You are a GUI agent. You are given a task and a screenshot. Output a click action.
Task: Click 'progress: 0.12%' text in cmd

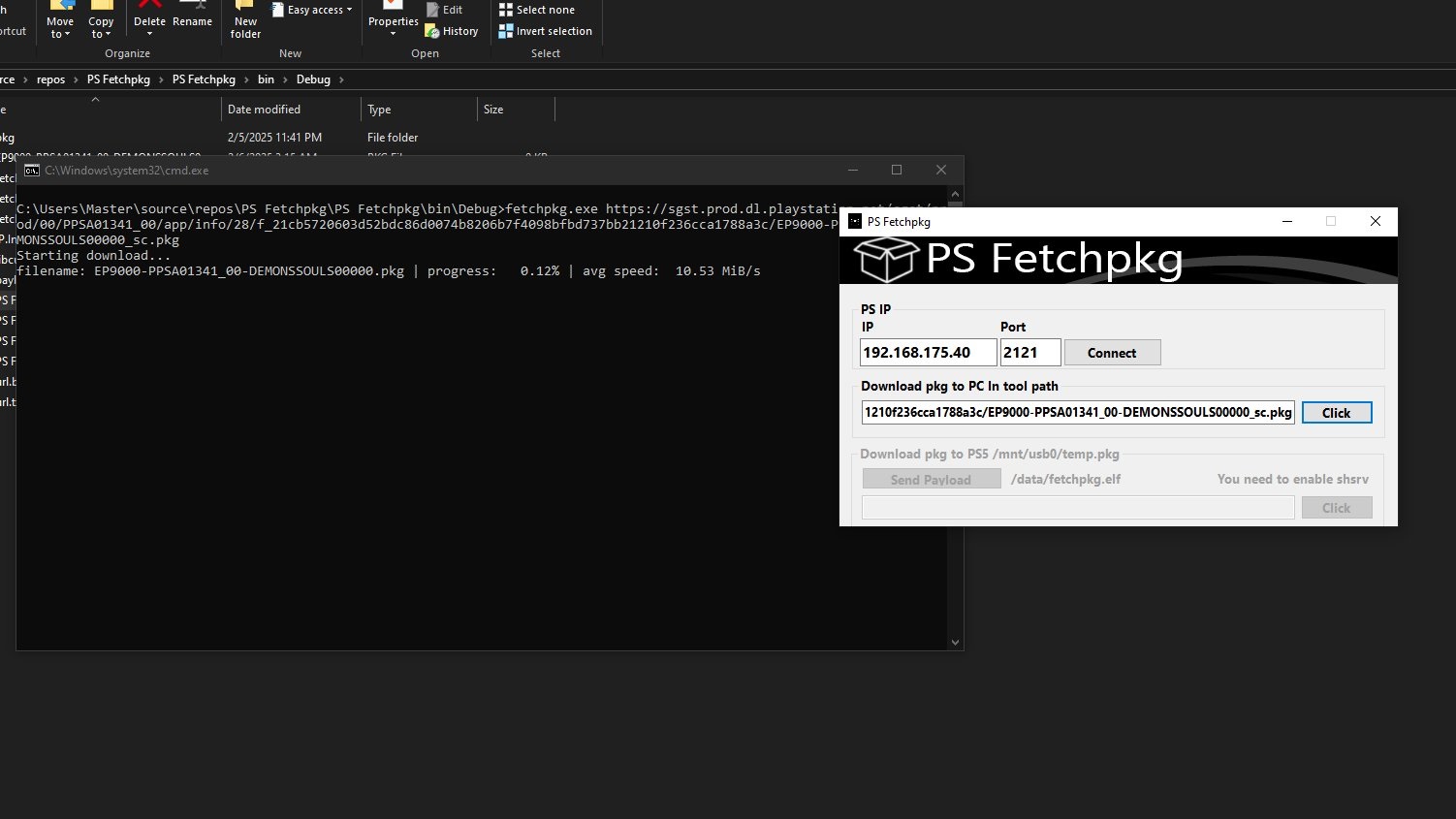(x=493, y=271)
